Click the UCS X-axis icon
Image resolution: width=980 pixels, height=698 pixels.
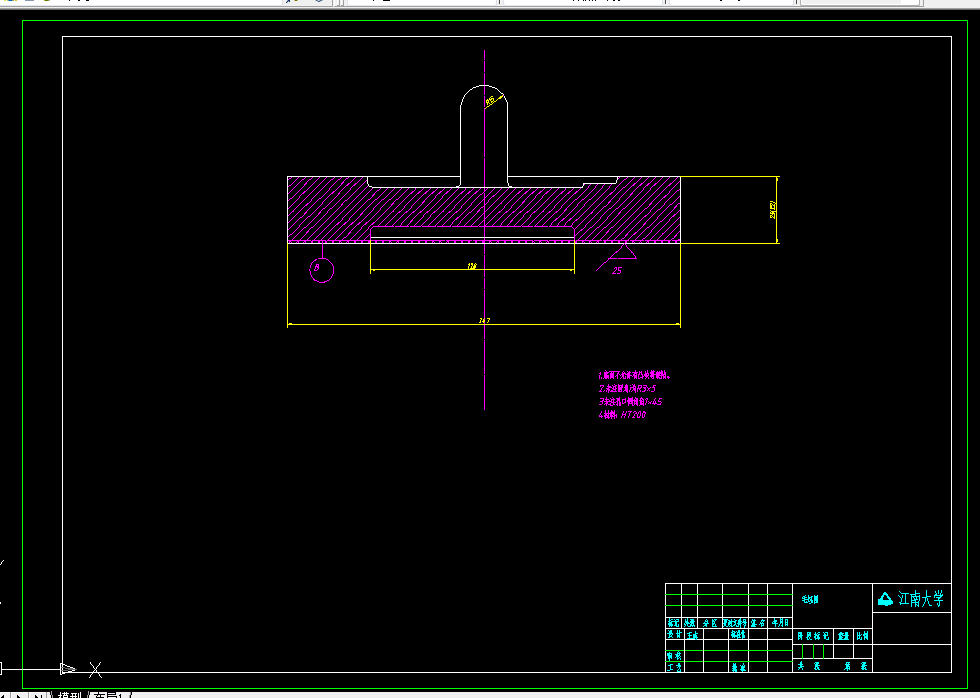point(95,669)
